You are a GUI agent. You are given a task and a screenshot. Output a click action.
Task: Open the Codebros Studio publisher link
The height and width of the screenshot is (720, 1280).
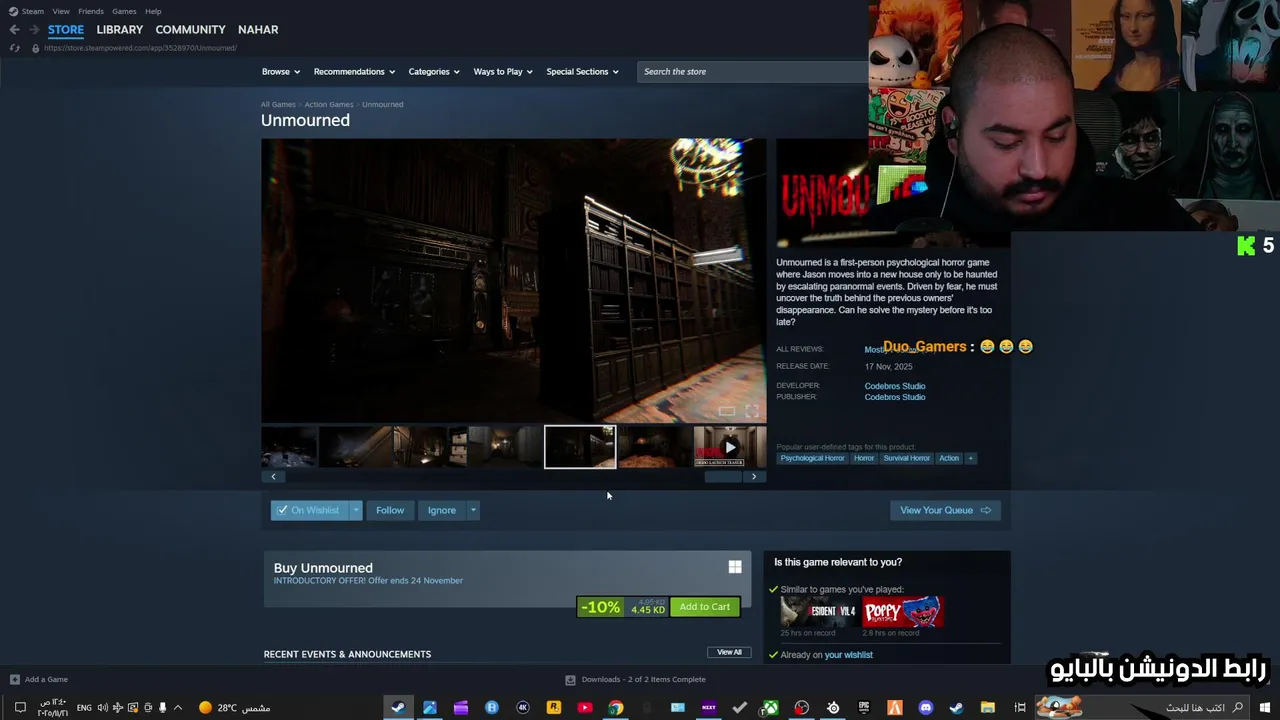pyautogui.click(x=895, y=397)
